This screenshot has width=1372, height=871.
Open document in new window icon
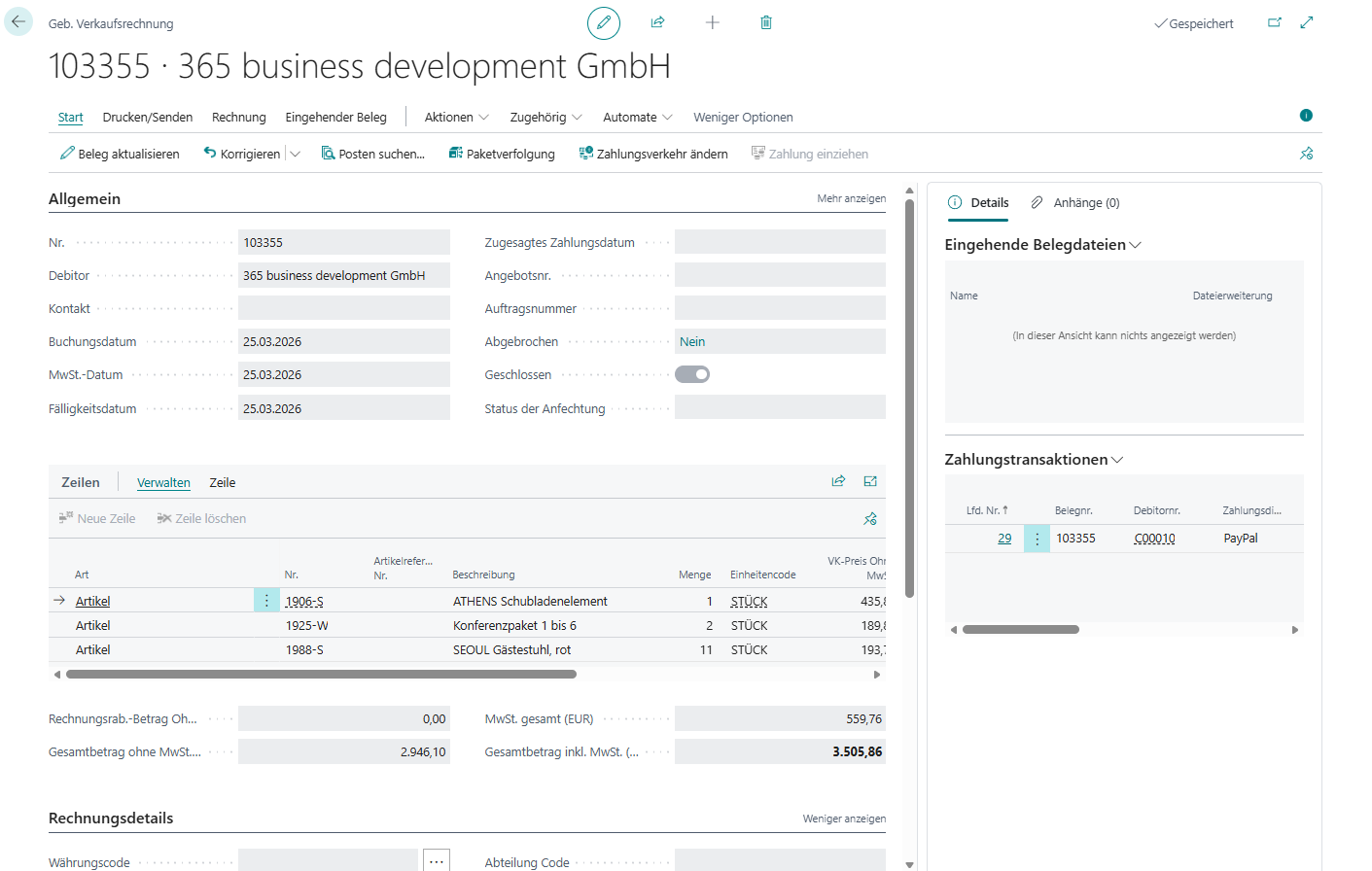tap(1274, 22)
